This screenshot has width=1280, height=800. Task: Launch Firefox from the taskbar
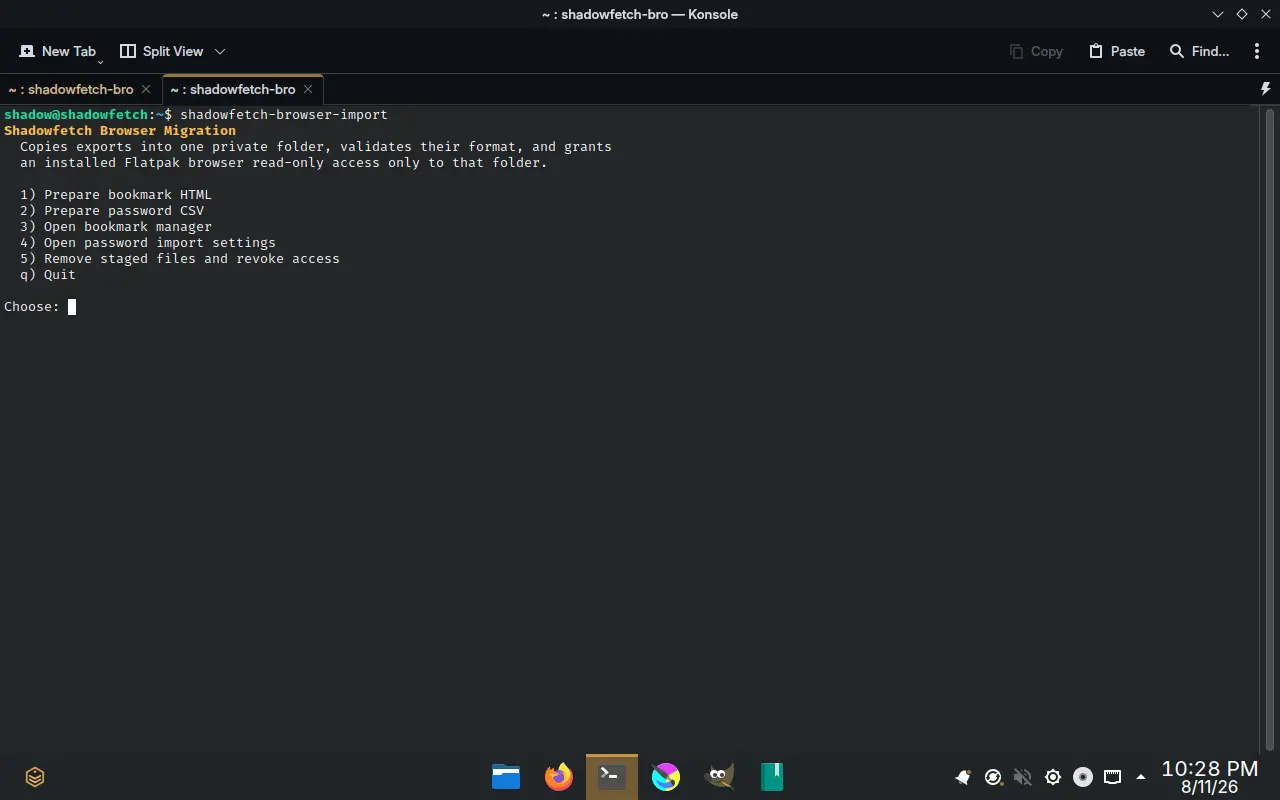click(559, 777)
